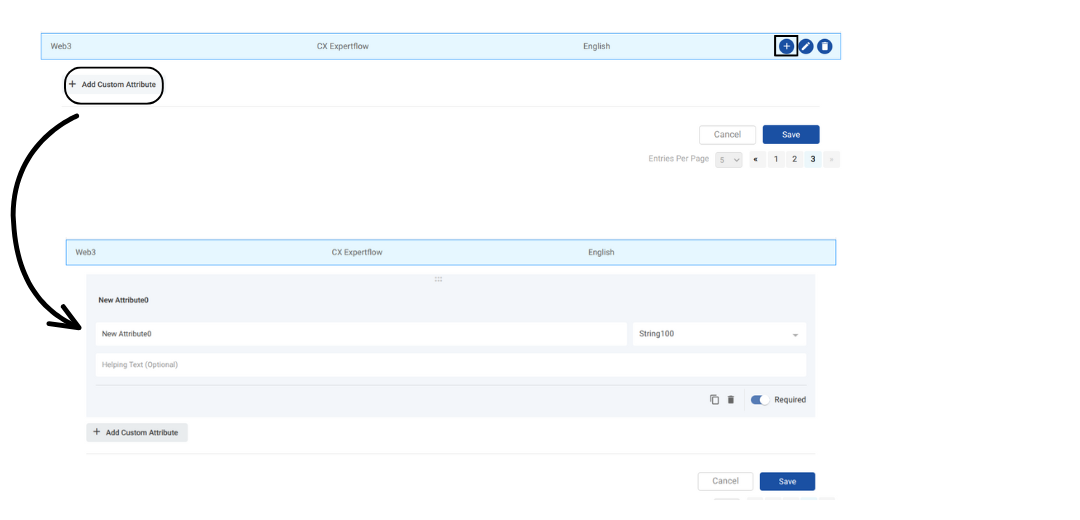Viewport: 1080px width, 520px height.
Task: Click the next page double-right arrow
Action: [832, 159]
